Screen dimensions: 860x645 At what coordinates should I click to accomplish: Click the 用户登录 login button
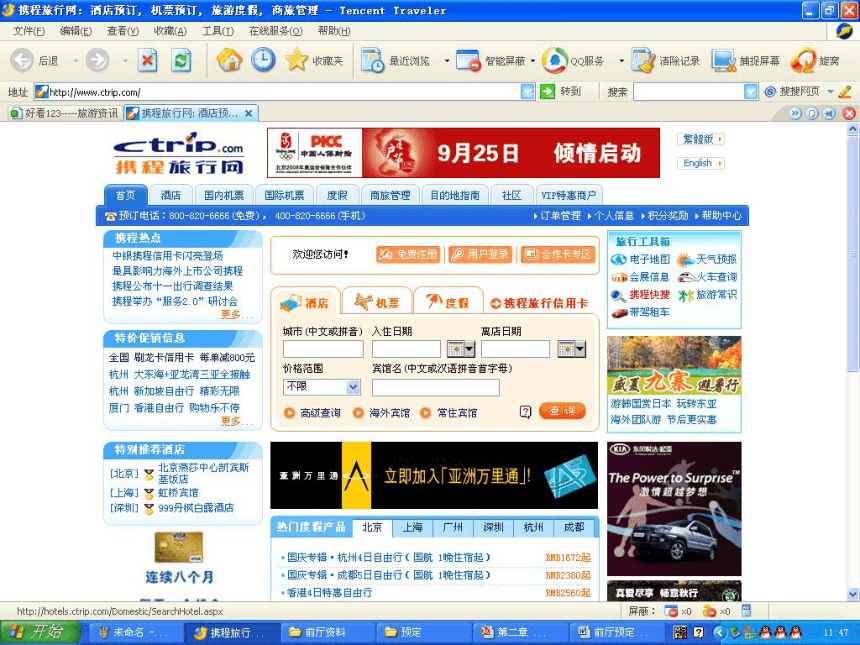coord(480,254)
